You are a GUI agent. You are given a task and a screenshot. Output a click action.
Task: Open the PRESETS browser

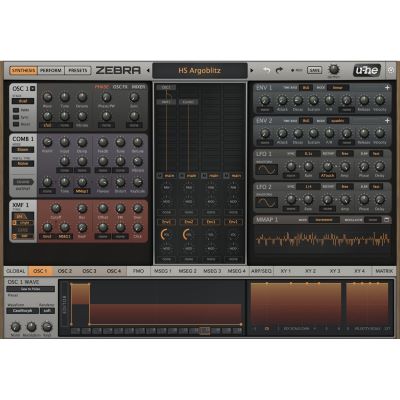tap(77, 70)
